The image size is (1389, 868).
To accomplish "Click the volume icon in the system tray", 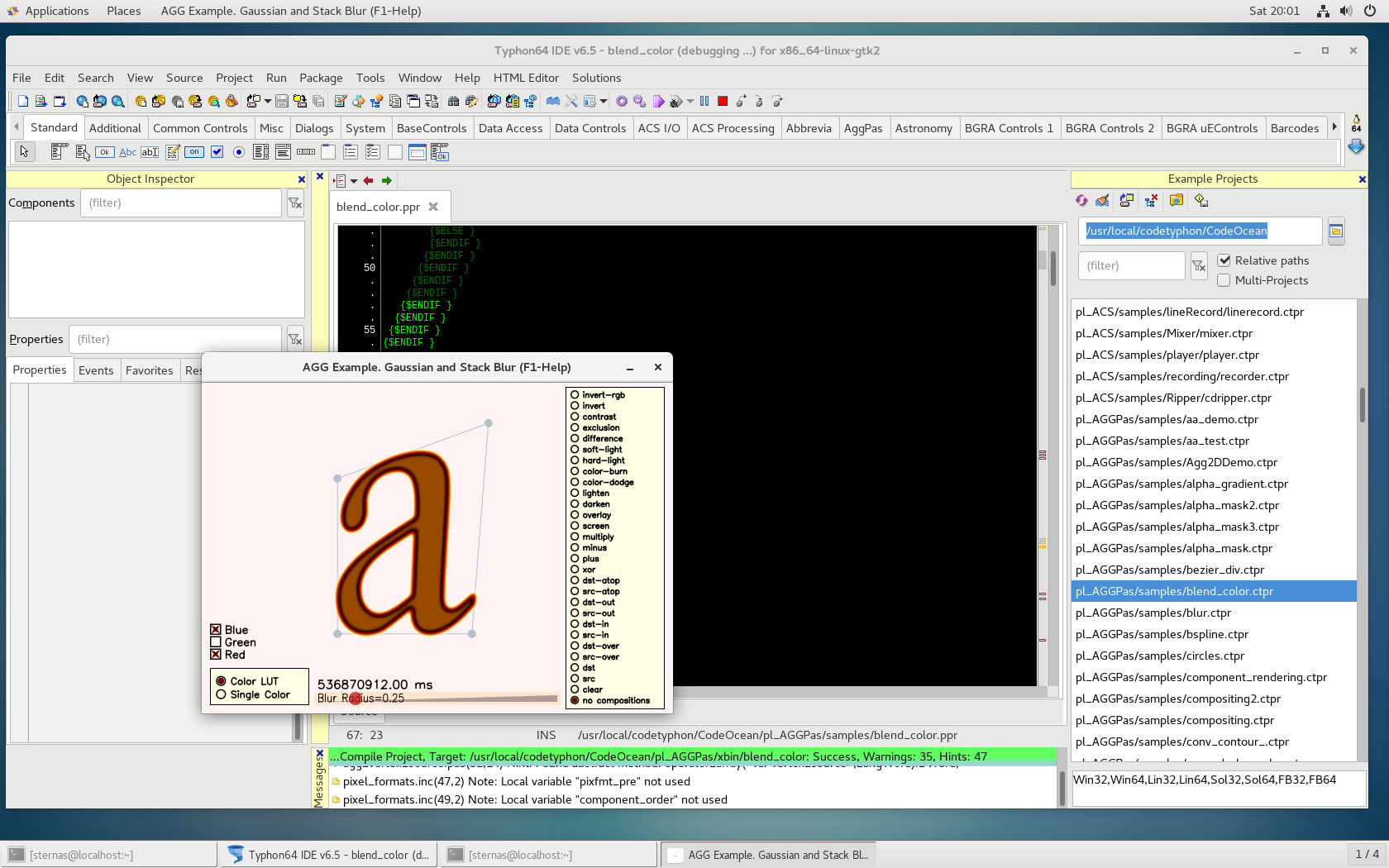I will (1346, 11).
